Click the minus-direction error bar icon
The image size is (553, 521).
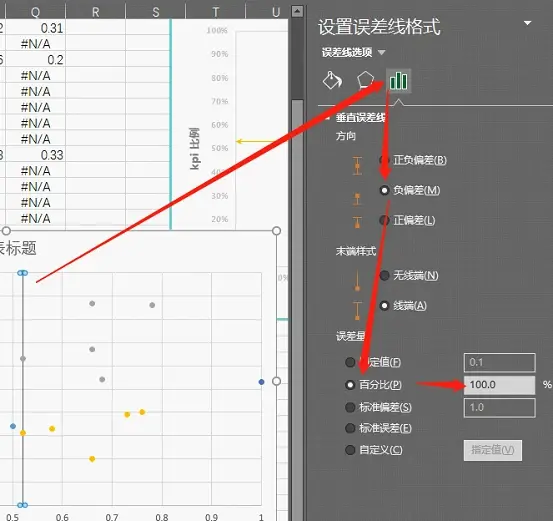click(357, 199)
